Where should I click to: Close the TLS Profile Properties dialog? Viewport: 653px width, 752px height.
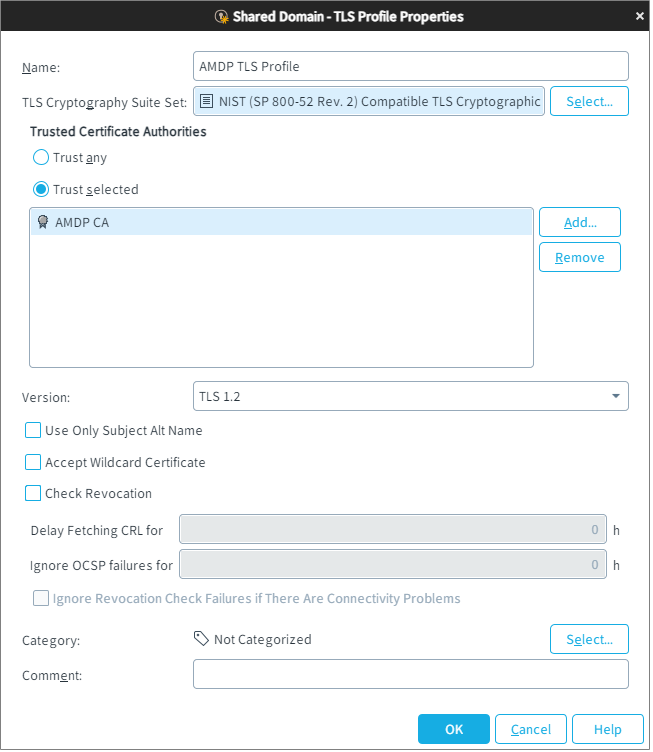pyautogui.click(x=639, y=16)
